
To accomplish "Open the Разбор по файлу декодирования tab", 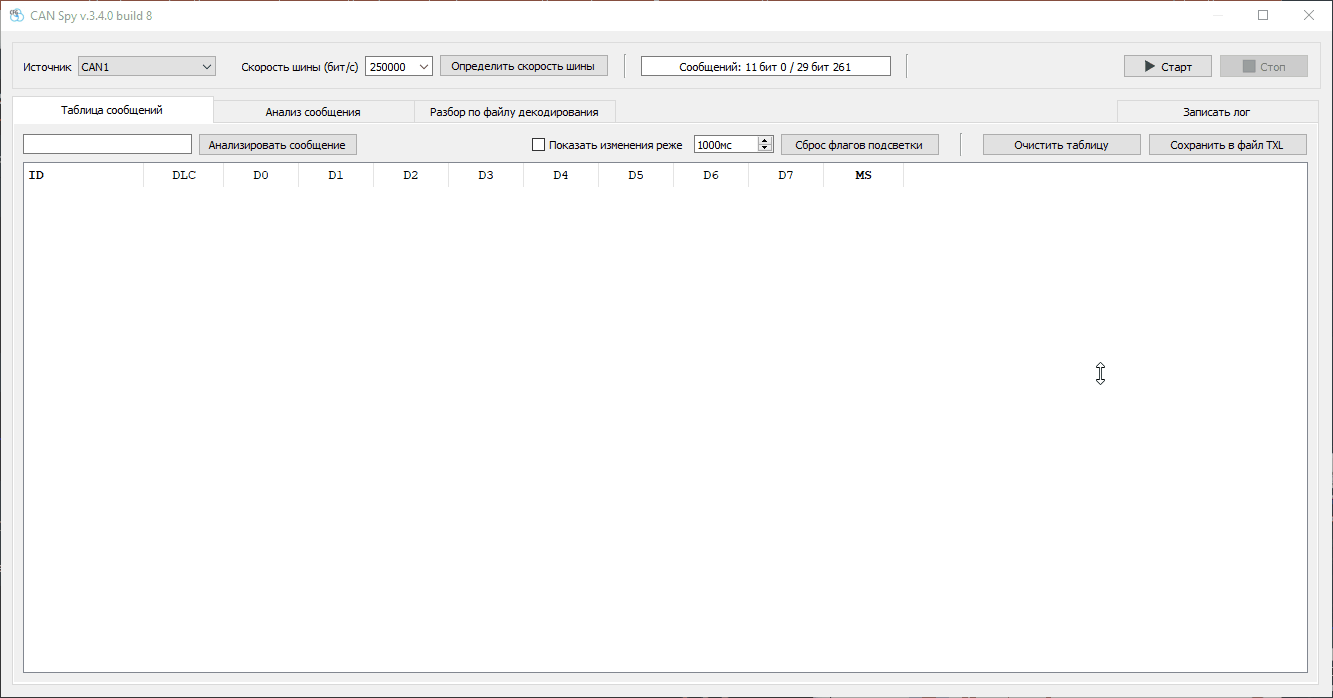I will (514, 112).
